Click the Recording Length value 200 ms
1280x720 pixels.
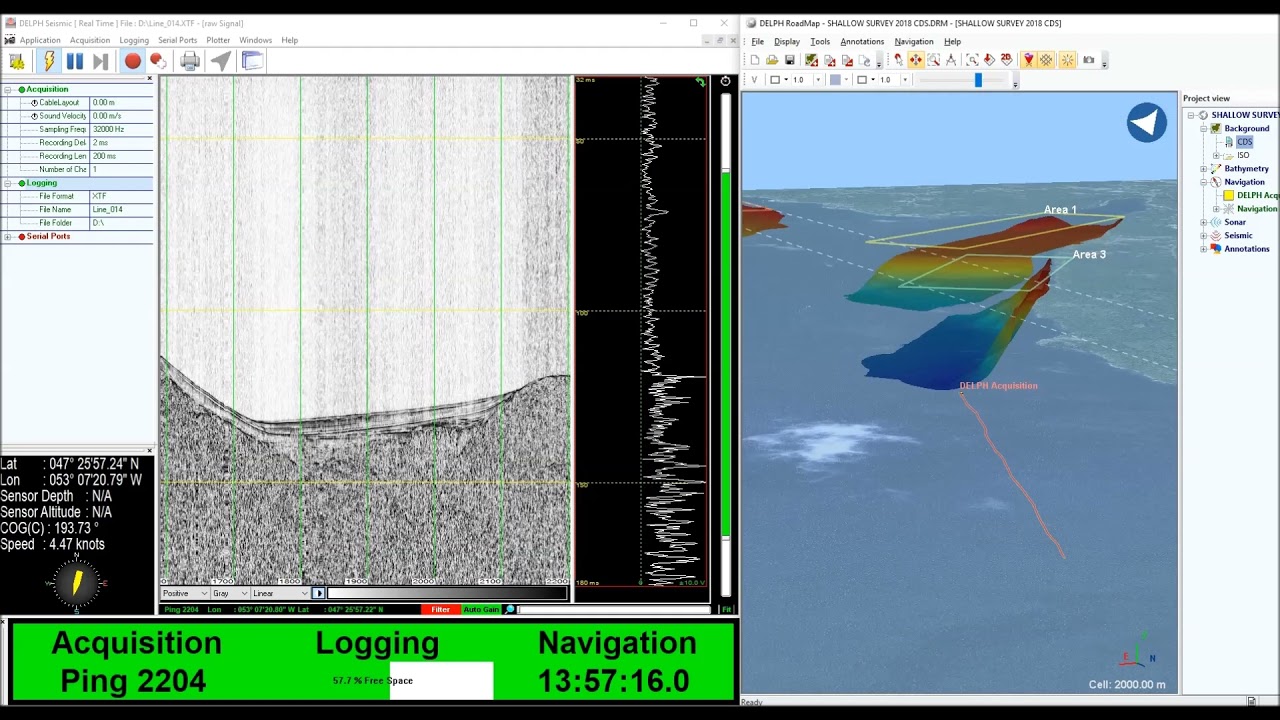pyautogui.click(x=121, y=156)
